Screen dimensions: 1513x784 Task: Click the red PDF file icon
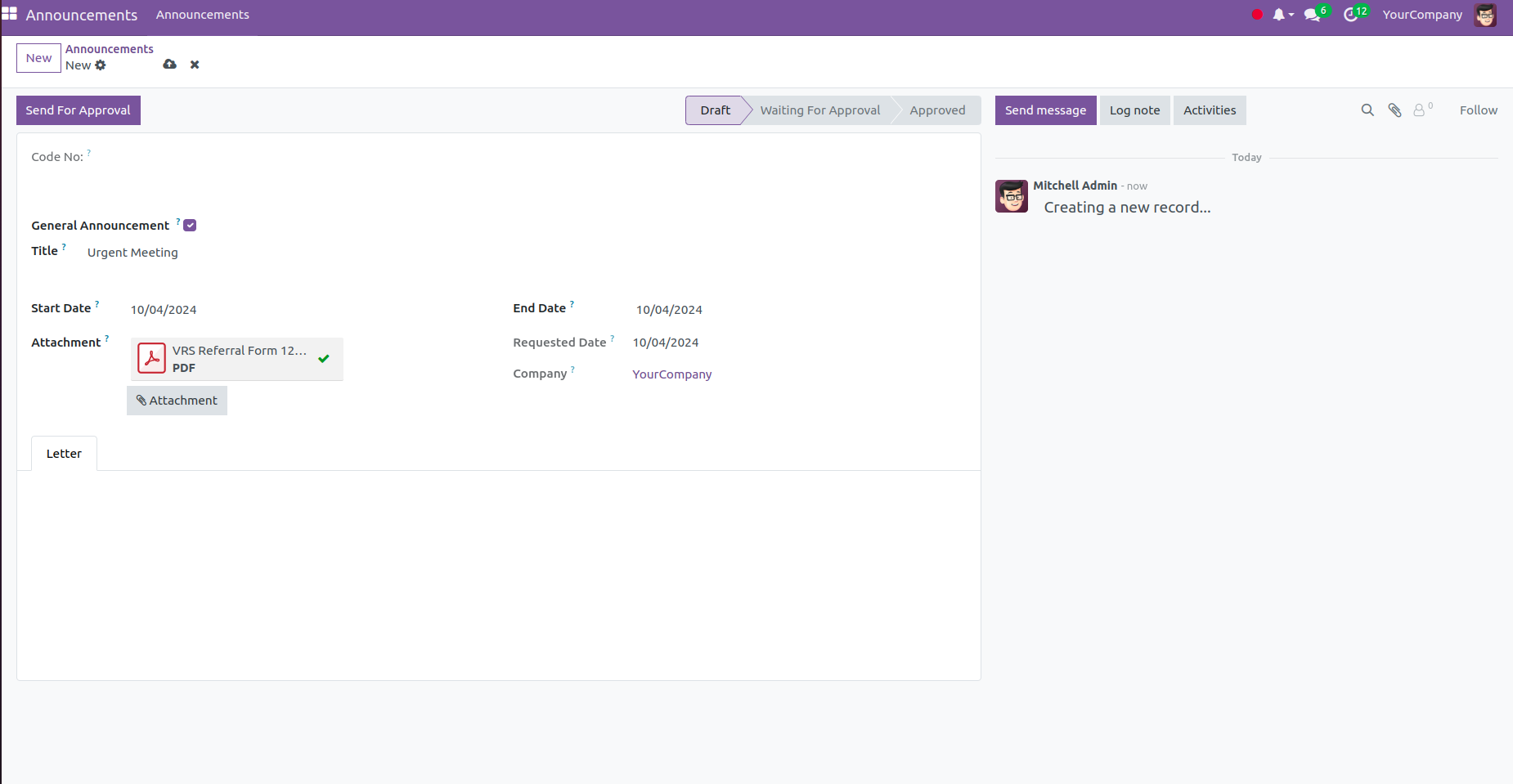152,358
